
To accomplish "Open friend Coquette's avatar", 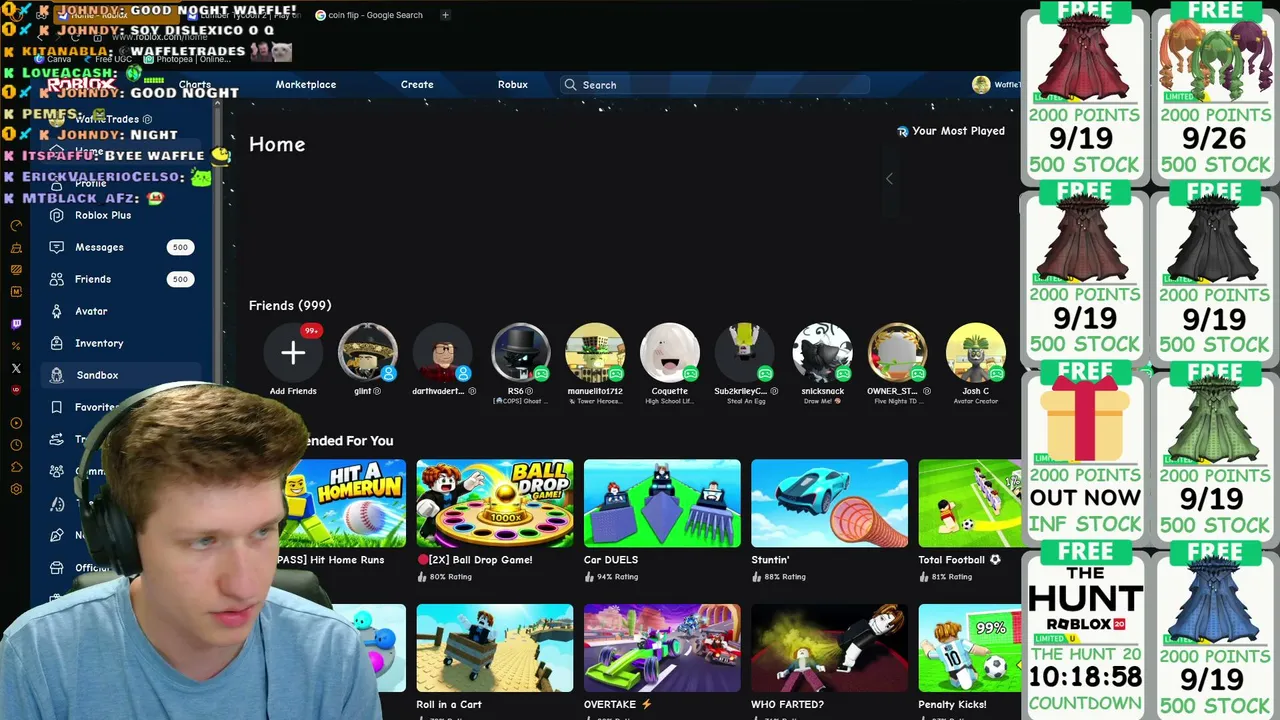I will point(670,352).
